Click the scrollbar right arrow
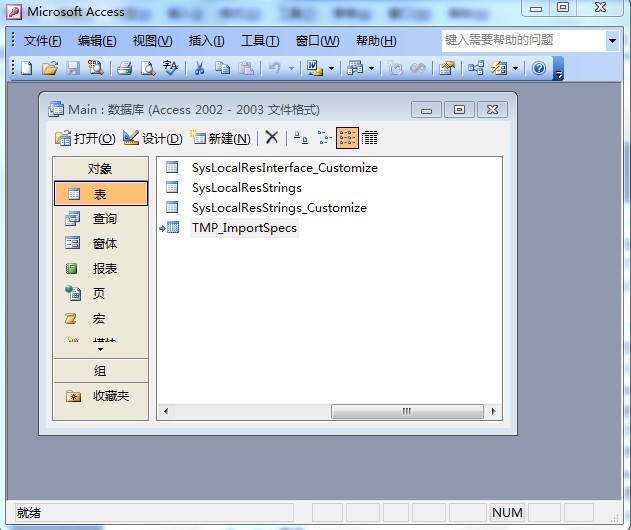Screen dimensions: 631x530 coord(494,411)
